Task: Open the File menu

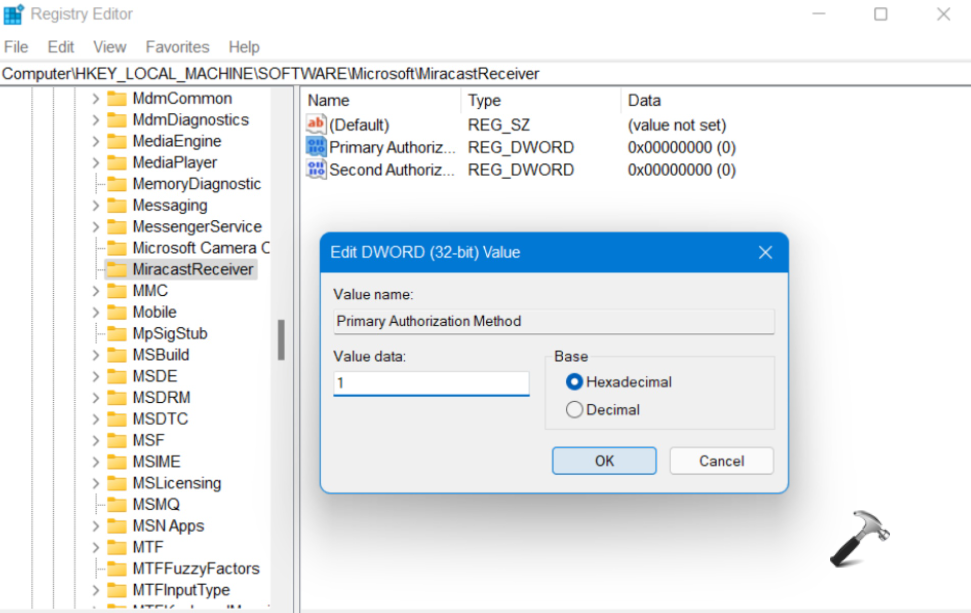Action: coord(16,47)
